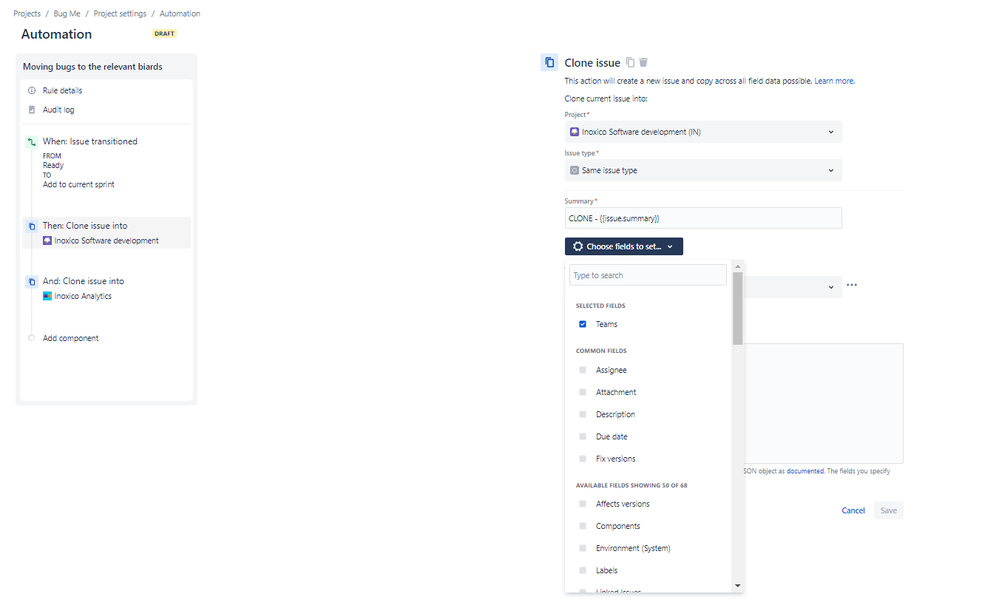Select the When: Issue transitioned trigger
This screenshot has width=999, height=603.
(x=90, y=142)
